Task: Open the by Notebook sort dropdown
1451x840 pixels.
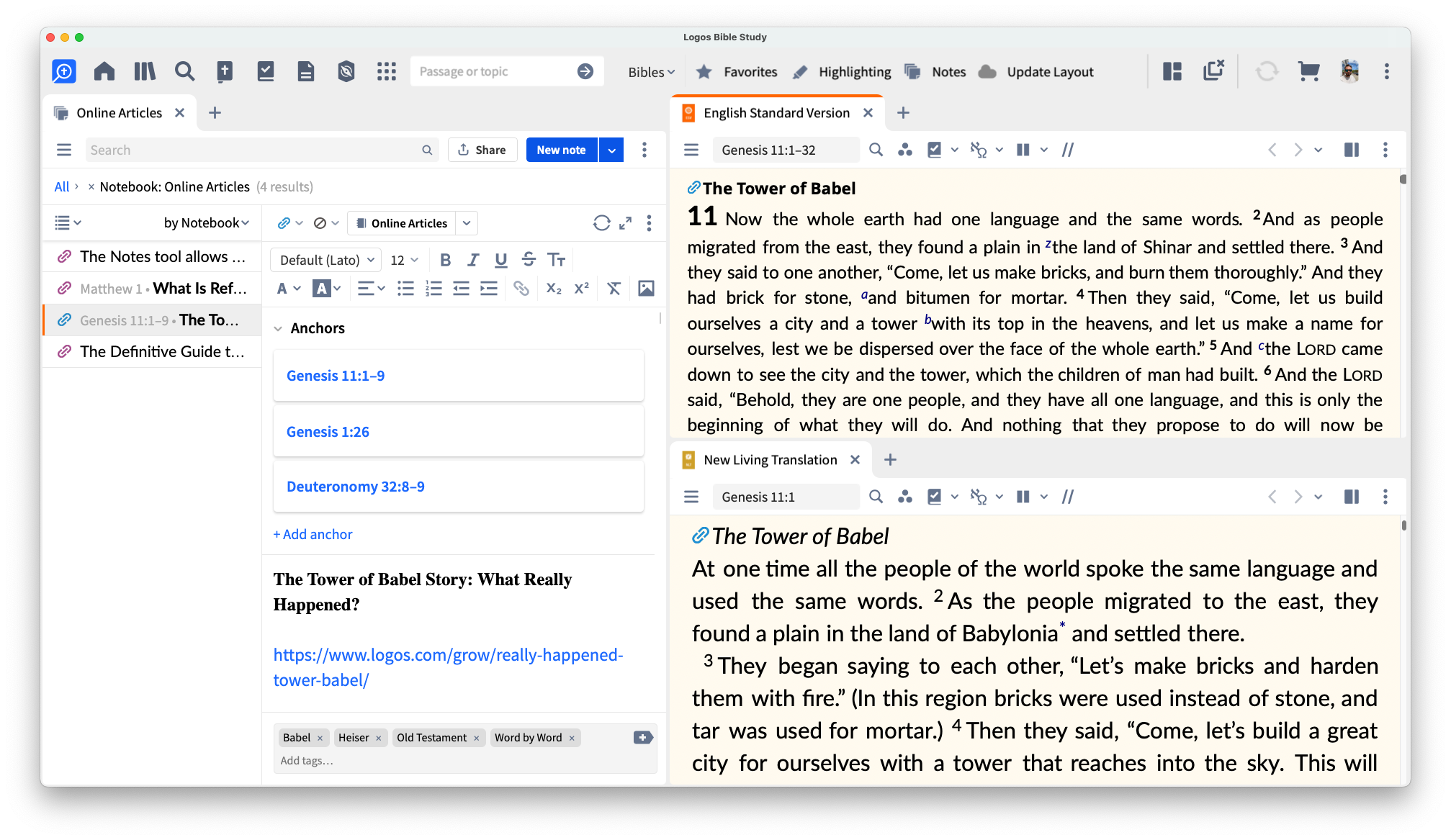Action: point(206,223)
